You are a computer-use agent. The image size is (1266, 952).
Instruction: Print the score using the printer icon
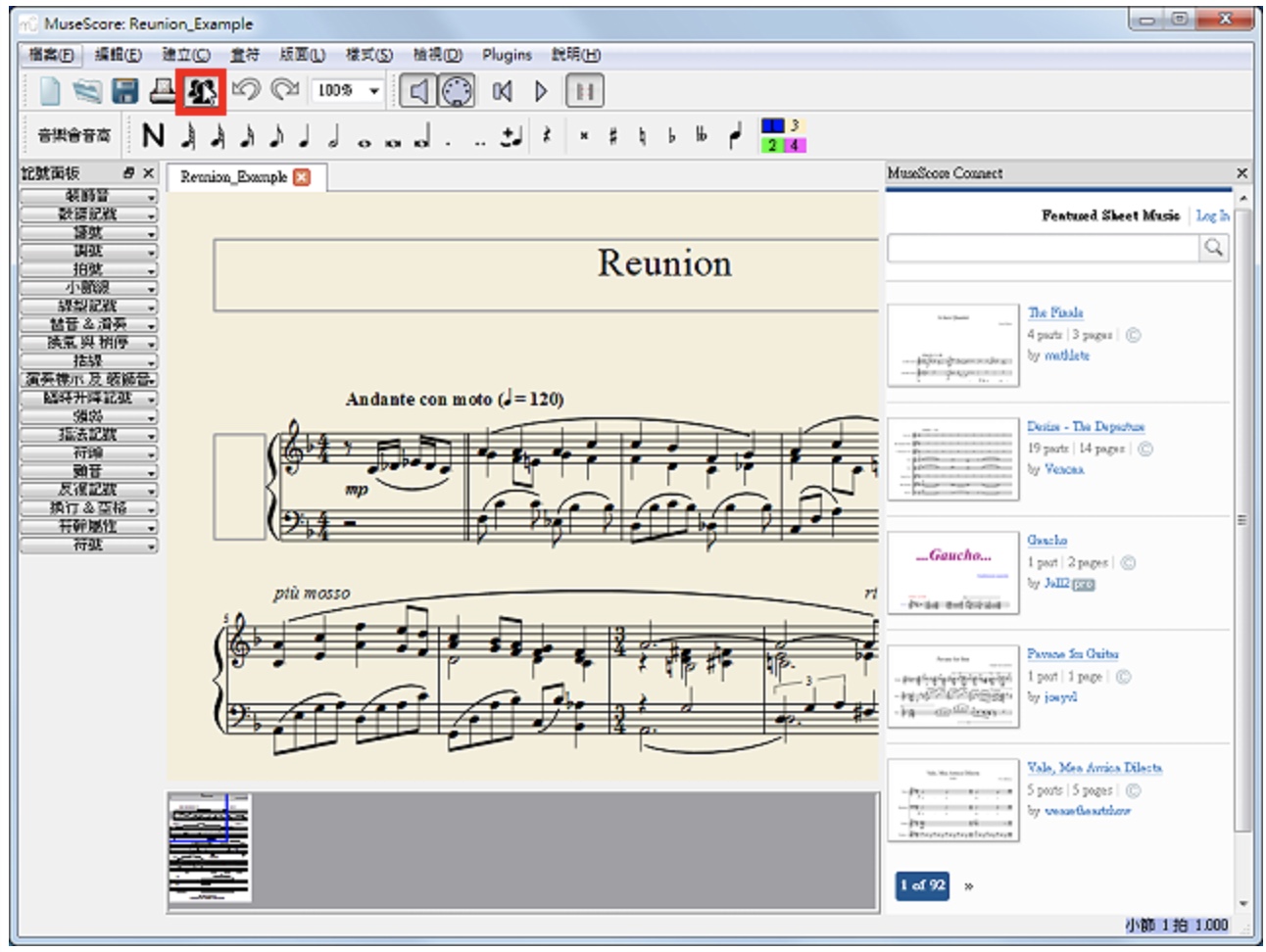[x=162, y=92]
